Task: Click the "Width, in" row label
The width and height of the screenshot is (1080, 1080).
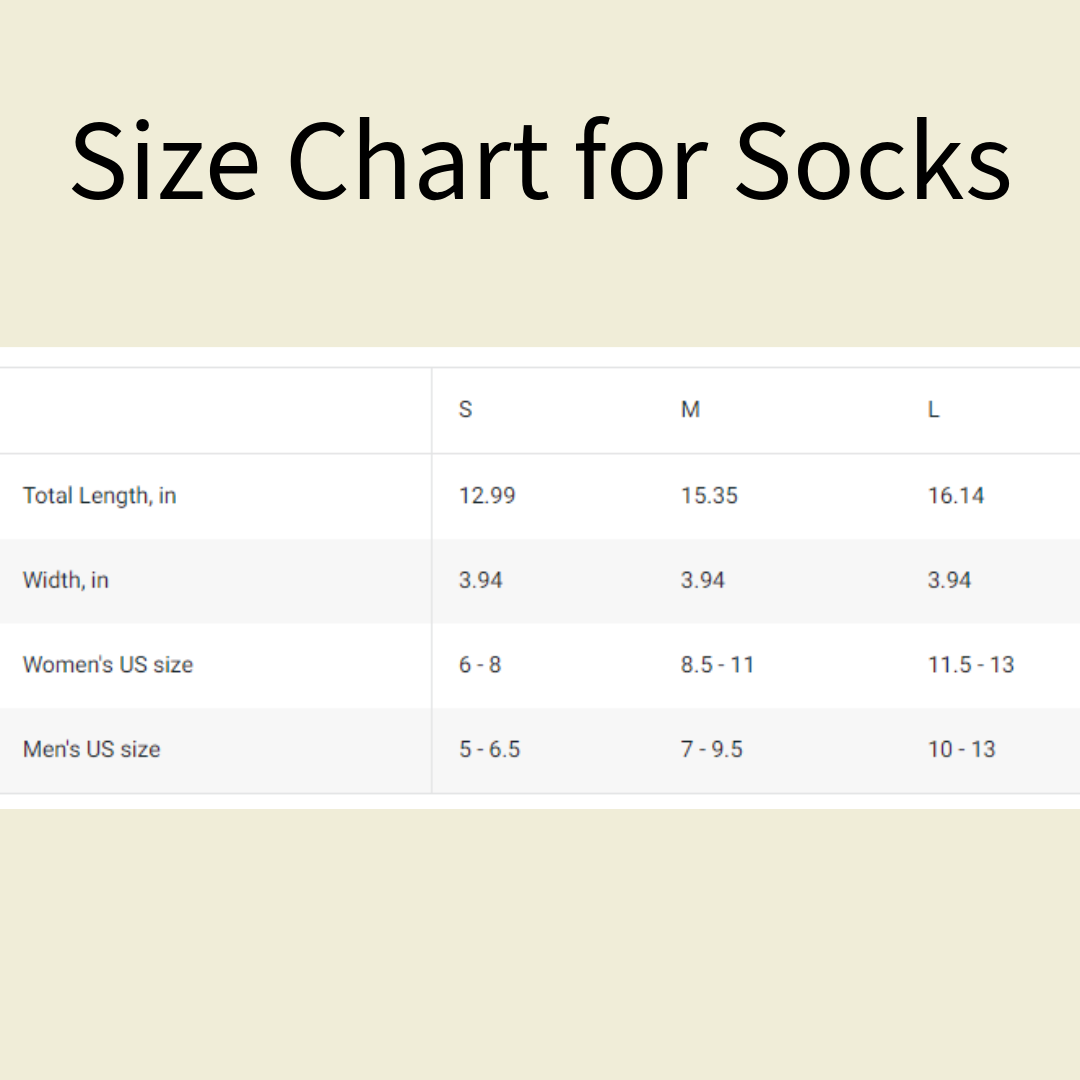Action: click(x=66, y=580)
